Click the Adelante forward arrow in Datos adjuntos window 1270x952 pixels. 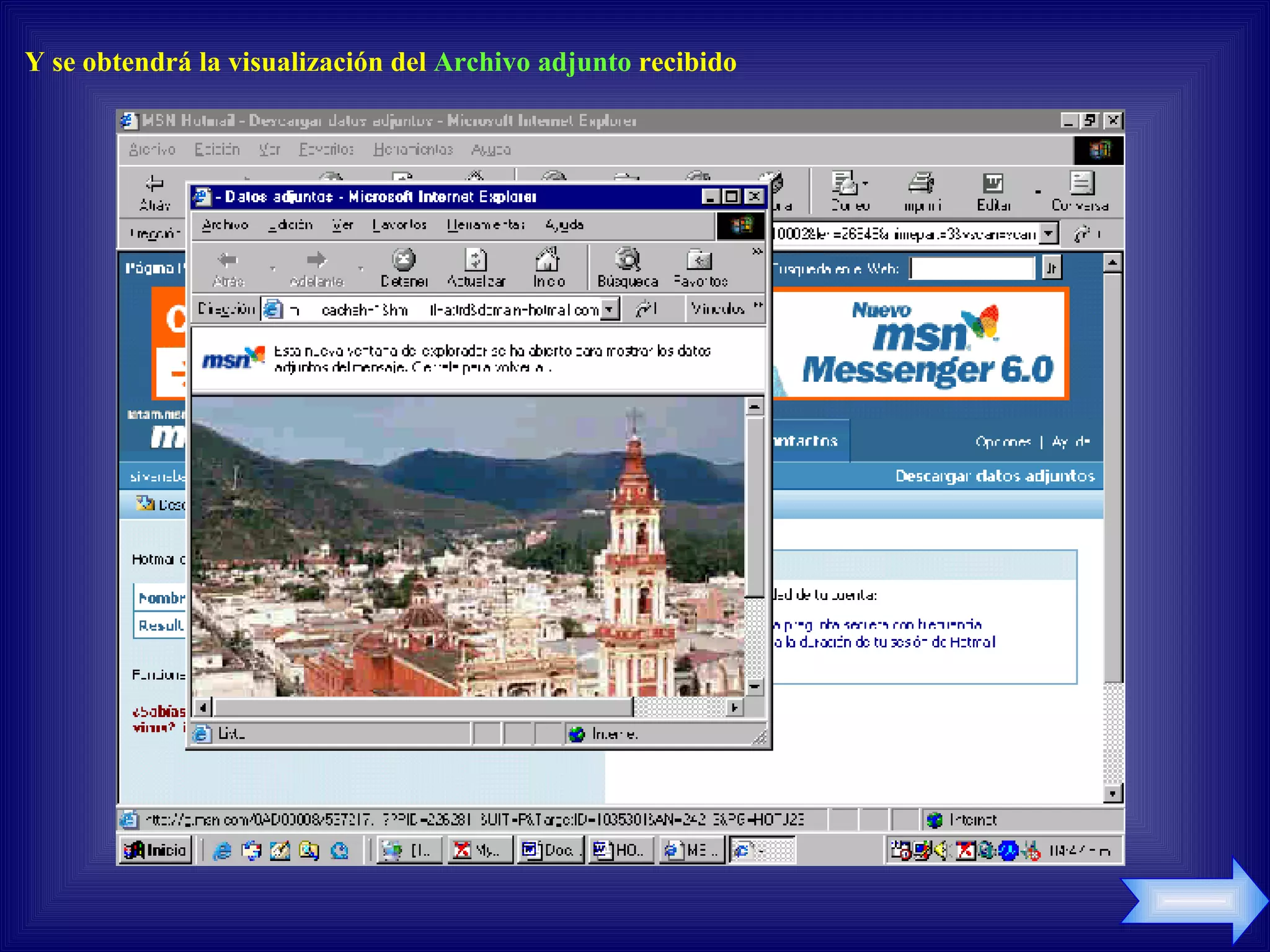coord(317,260)
